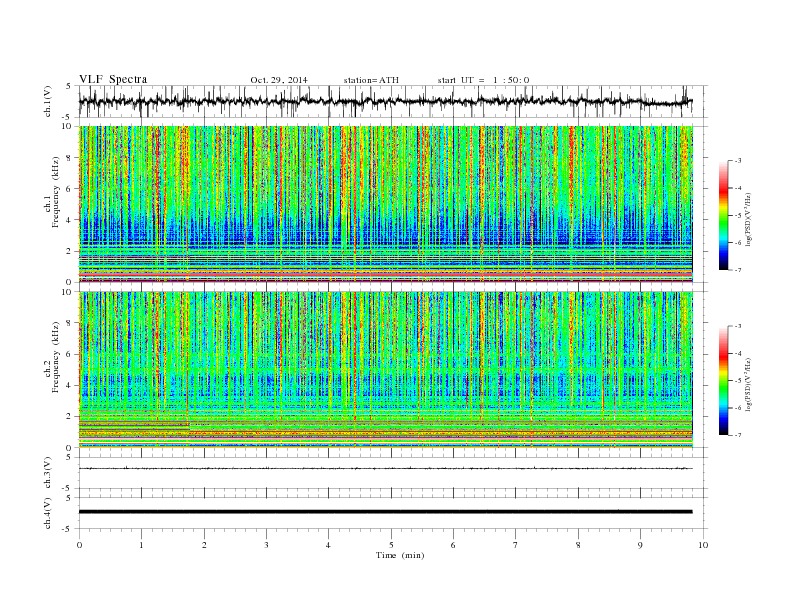
Task: Click the 'VLF Spectra' title text
Action: click(x=113, y=79)
